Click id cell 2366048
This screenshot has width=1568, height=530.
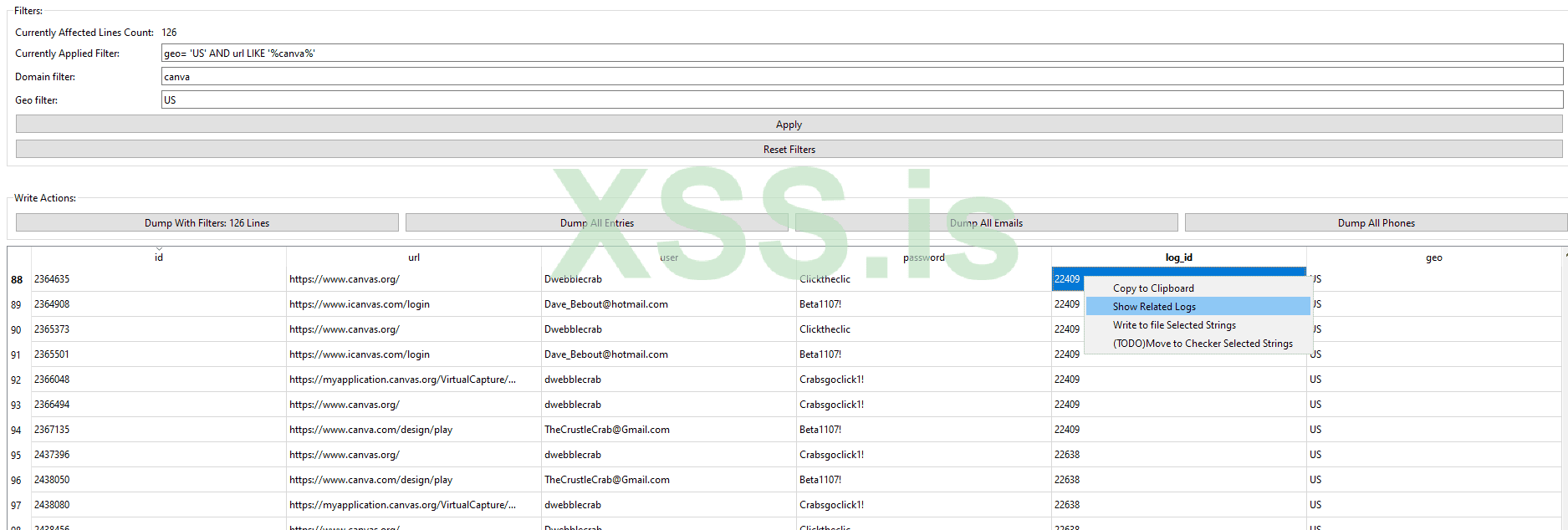click(159, 380)
